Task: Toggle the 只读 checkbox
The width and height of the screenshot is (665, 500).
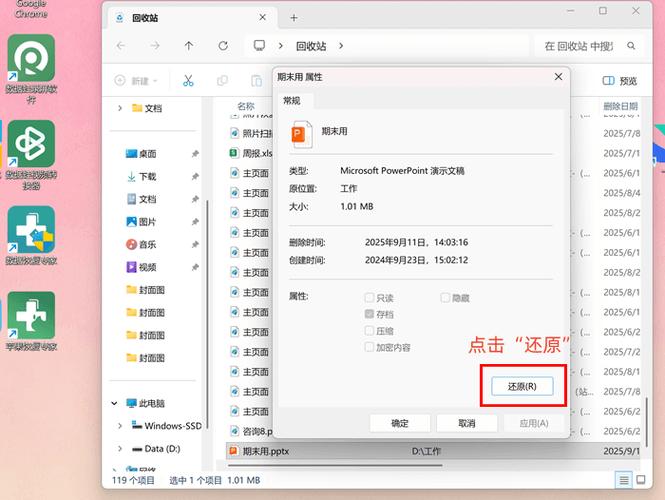Action: (369, 298)
